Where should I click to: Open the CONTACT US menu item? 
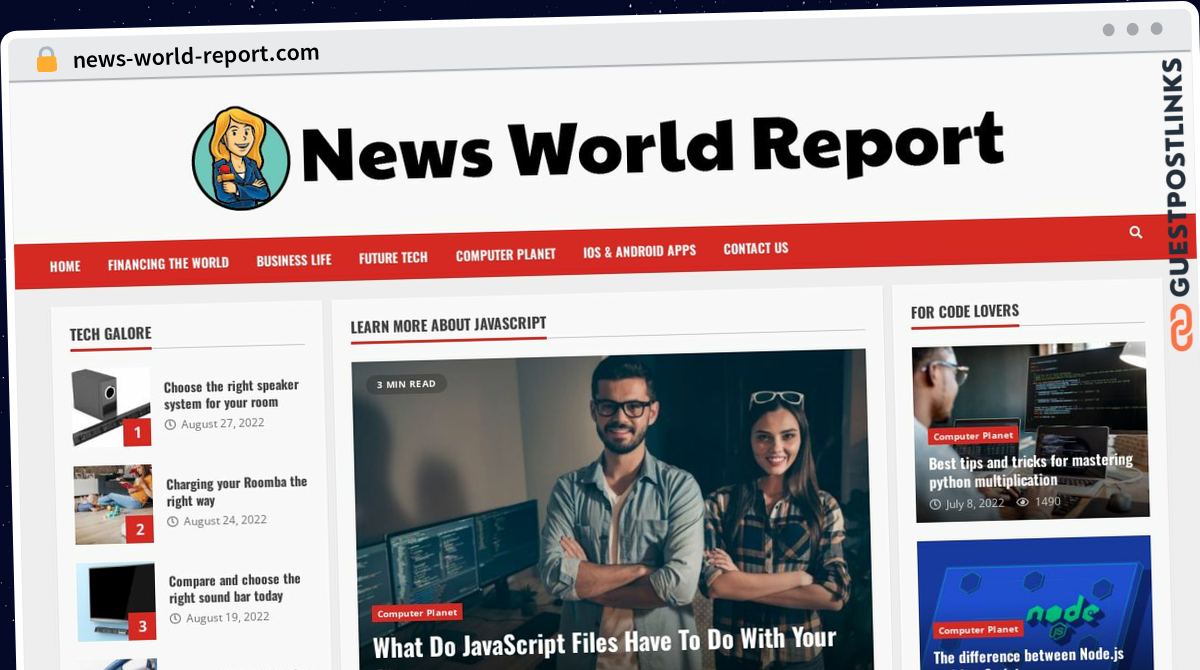(x=756, y=248)
